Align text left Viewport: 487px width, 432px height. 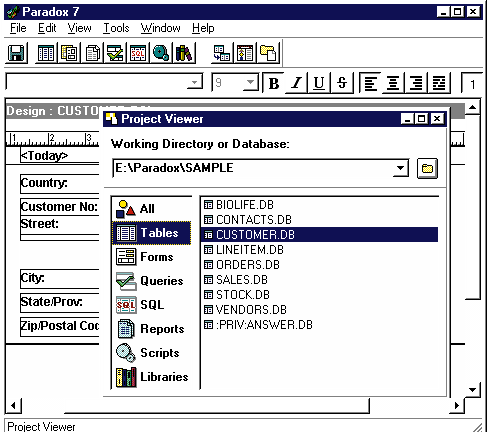pyautogui.click(x=370, y=83)
